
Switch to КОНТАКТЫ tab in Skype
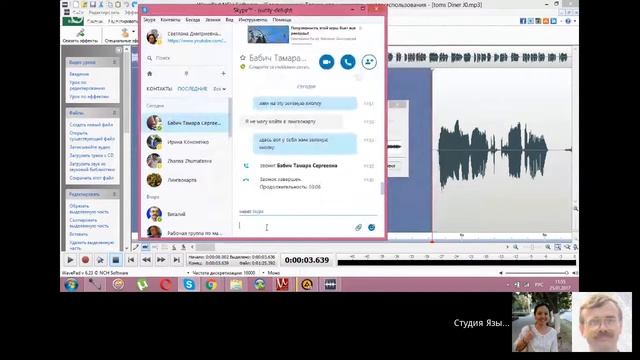[159, 89]
